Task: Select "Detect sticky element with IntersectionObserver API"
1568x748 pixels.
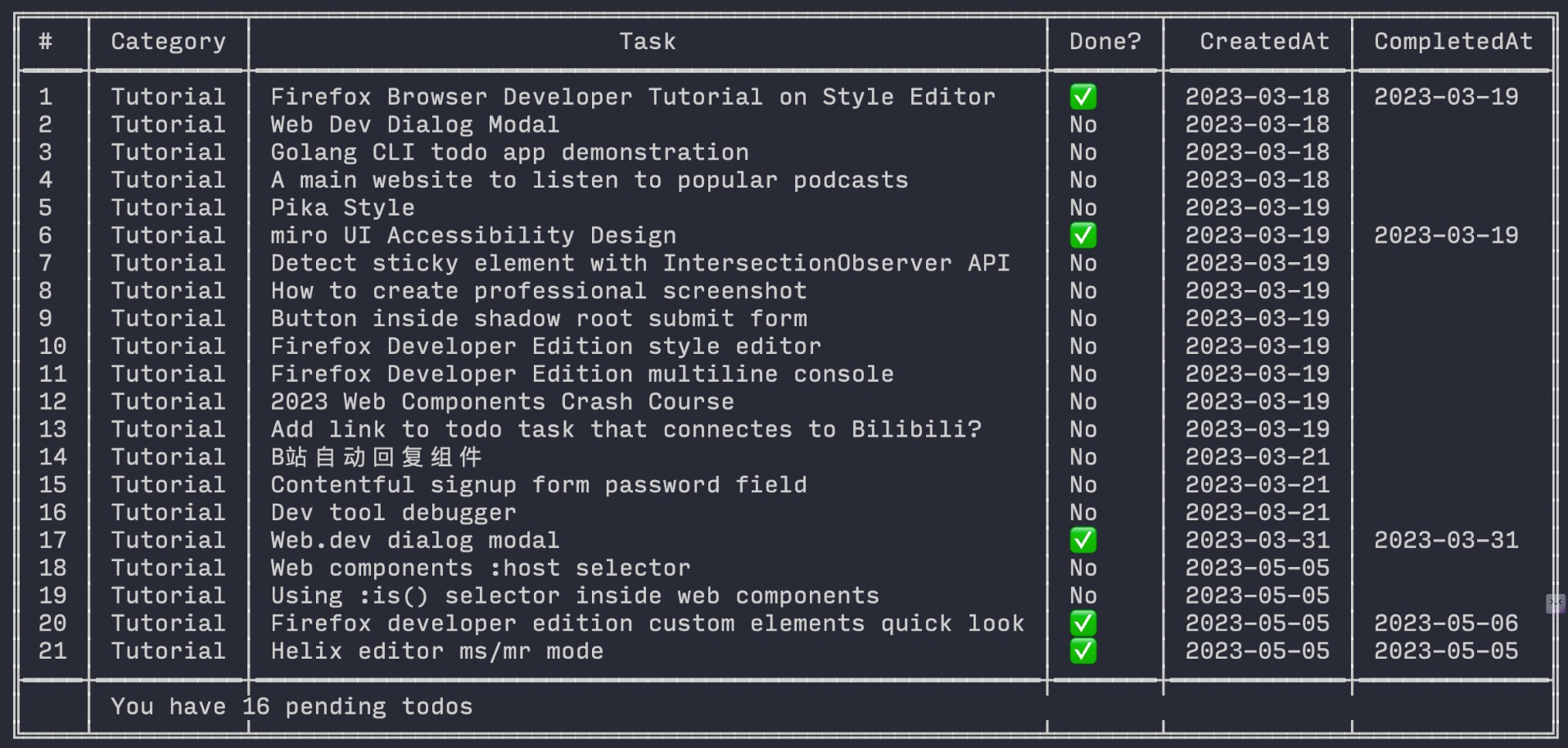Action: [640, 263]
